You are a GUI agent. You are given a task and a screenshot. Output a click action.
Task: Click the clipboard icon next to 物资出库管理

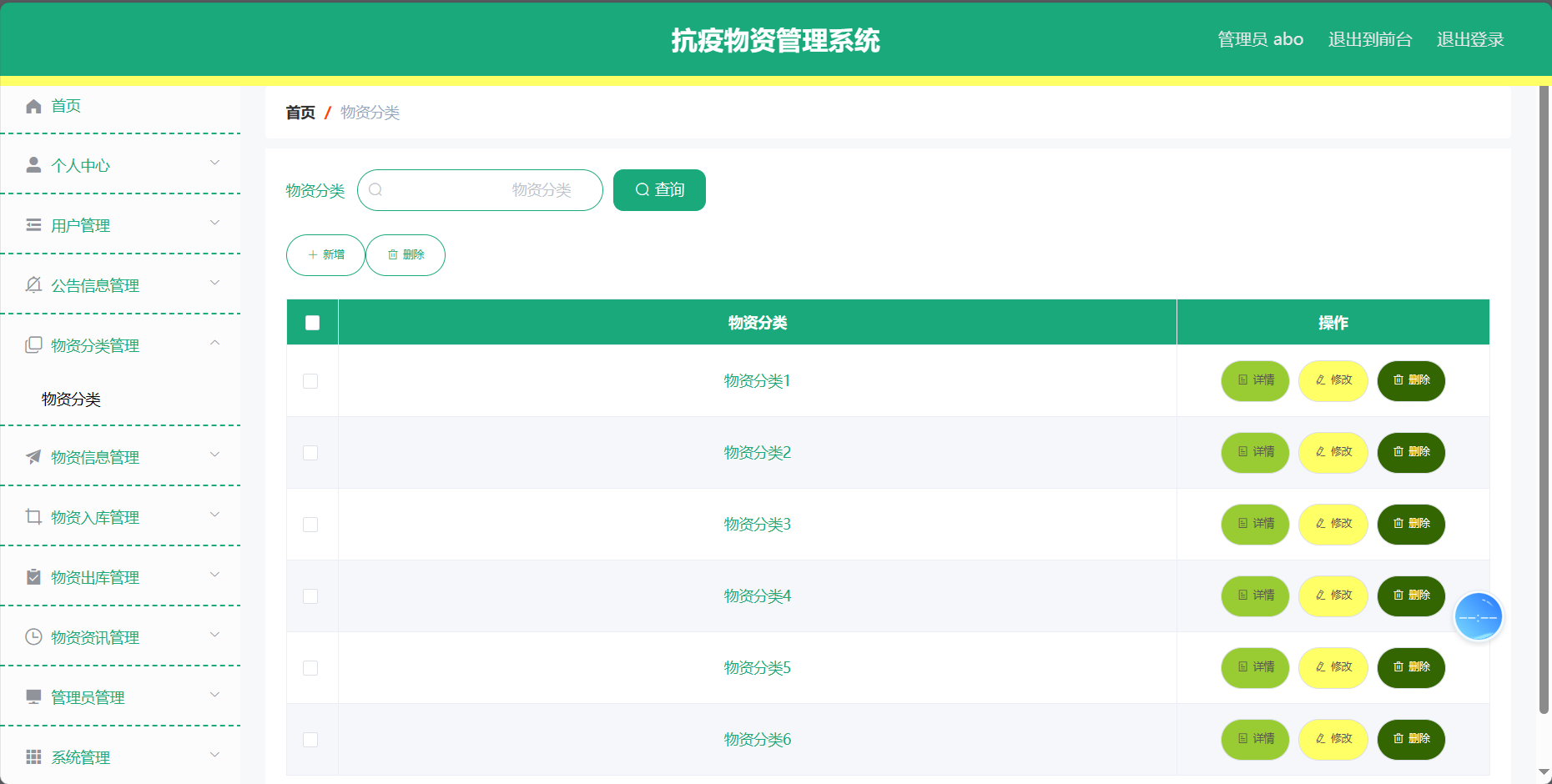pos(33,576)
